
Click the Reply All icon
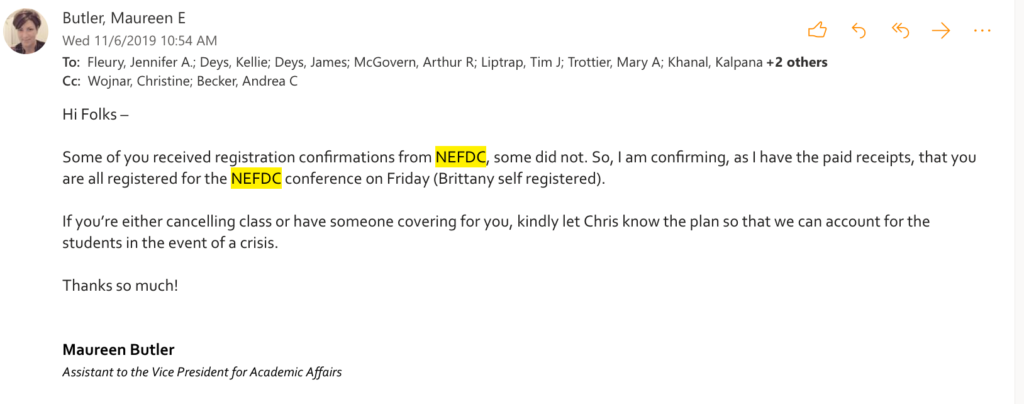pyautogui.click(x=900, y=30)
